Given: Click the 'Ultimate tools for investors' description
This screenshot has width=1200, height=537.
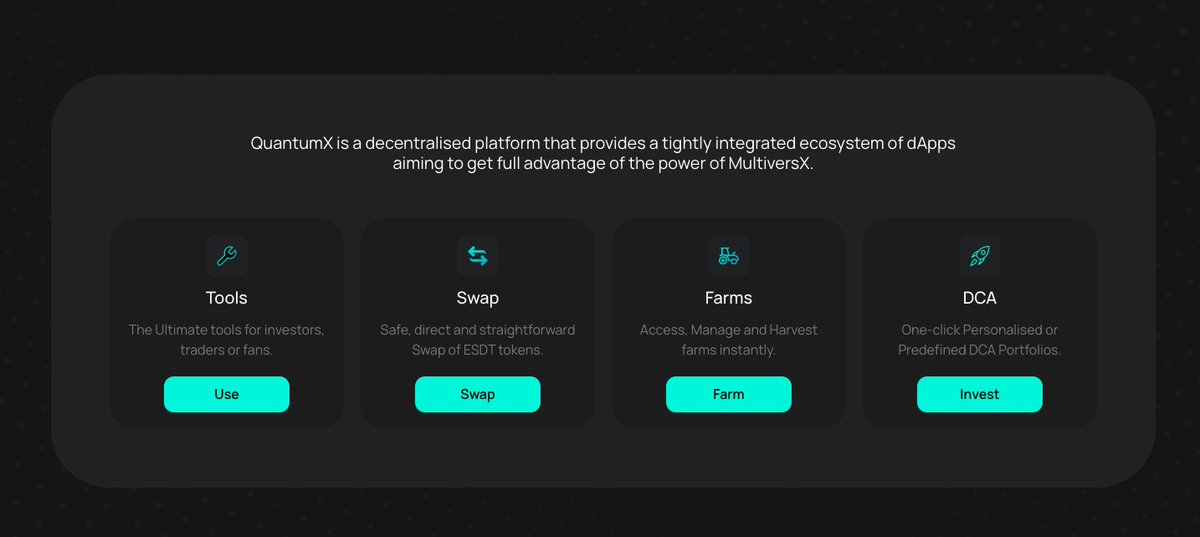Looking at the screenshot, I should [227, 340].
